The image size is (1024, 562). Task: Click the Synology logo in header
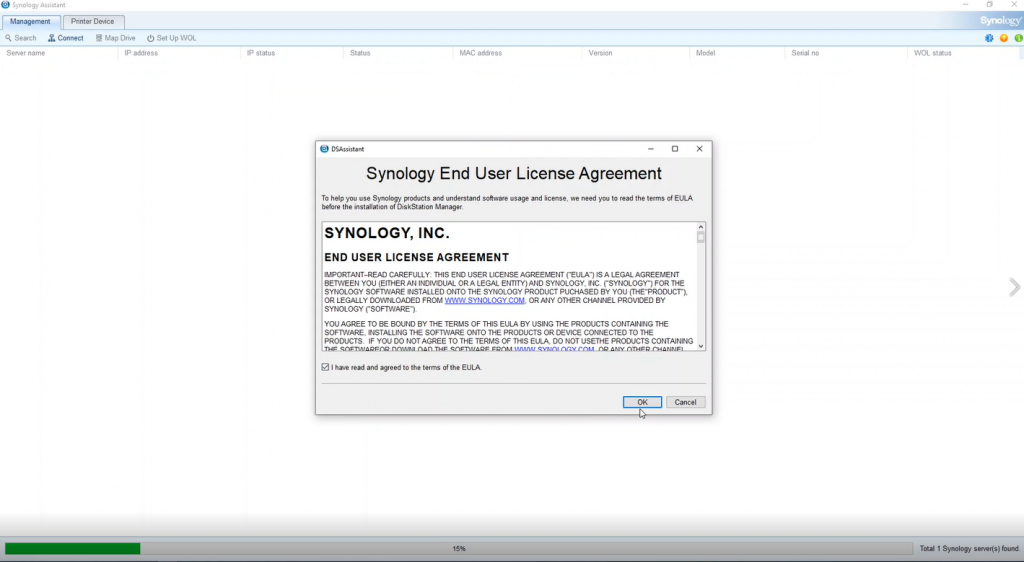(1000, 21)
